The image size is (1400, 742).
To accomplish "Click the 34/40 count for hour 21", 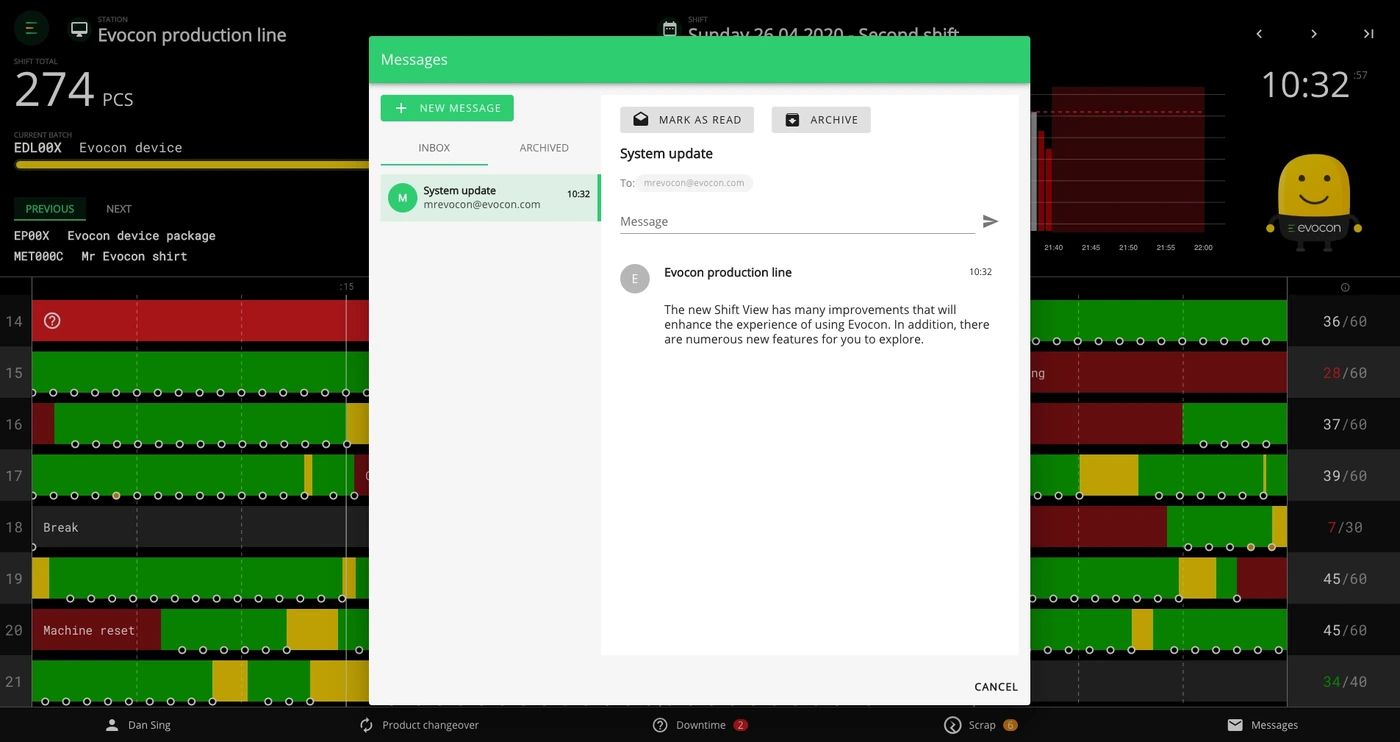I will click(x=1344, y=682).
